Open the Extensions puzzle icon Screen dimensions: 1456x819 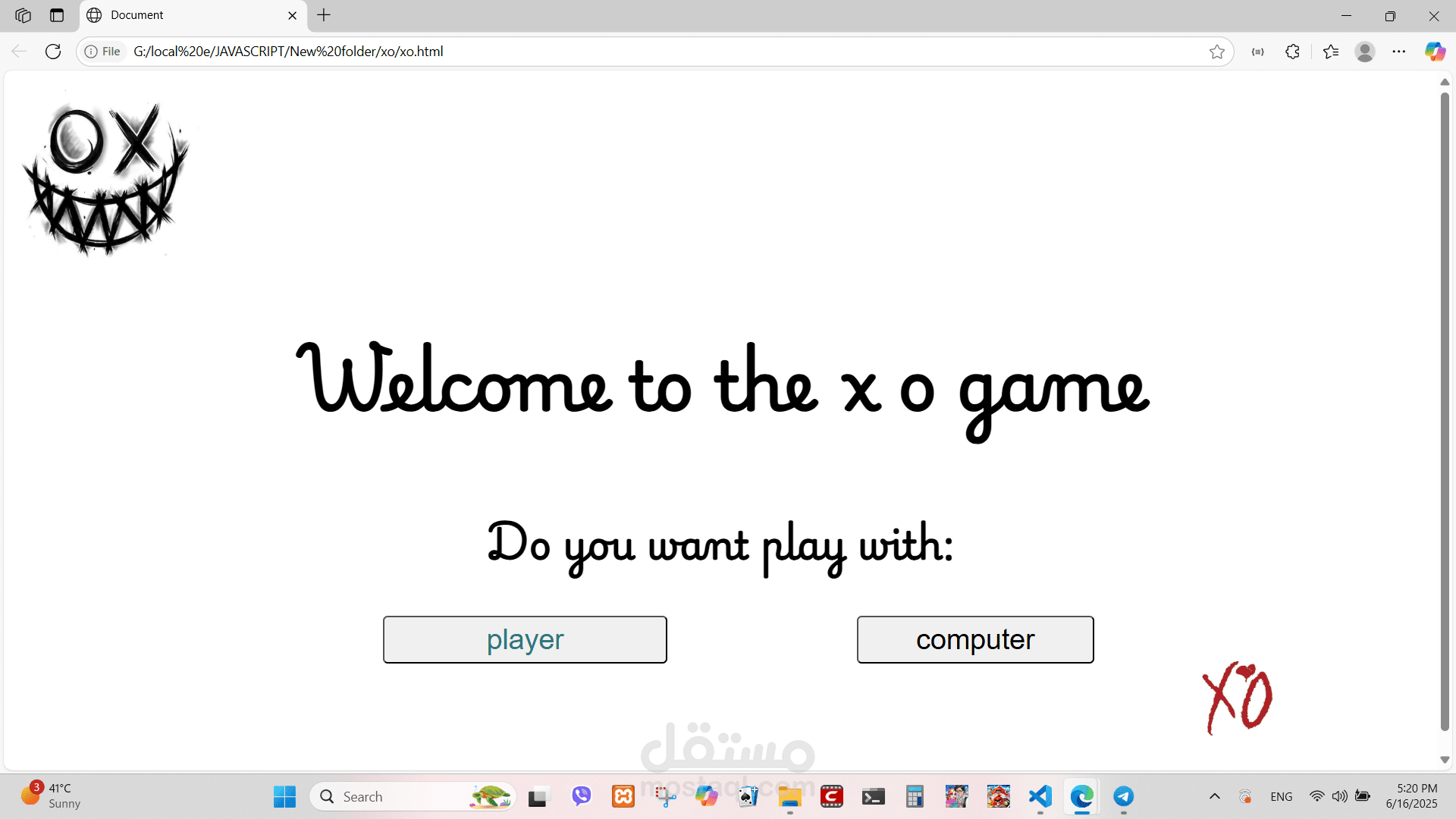[x=1293, y=52]
